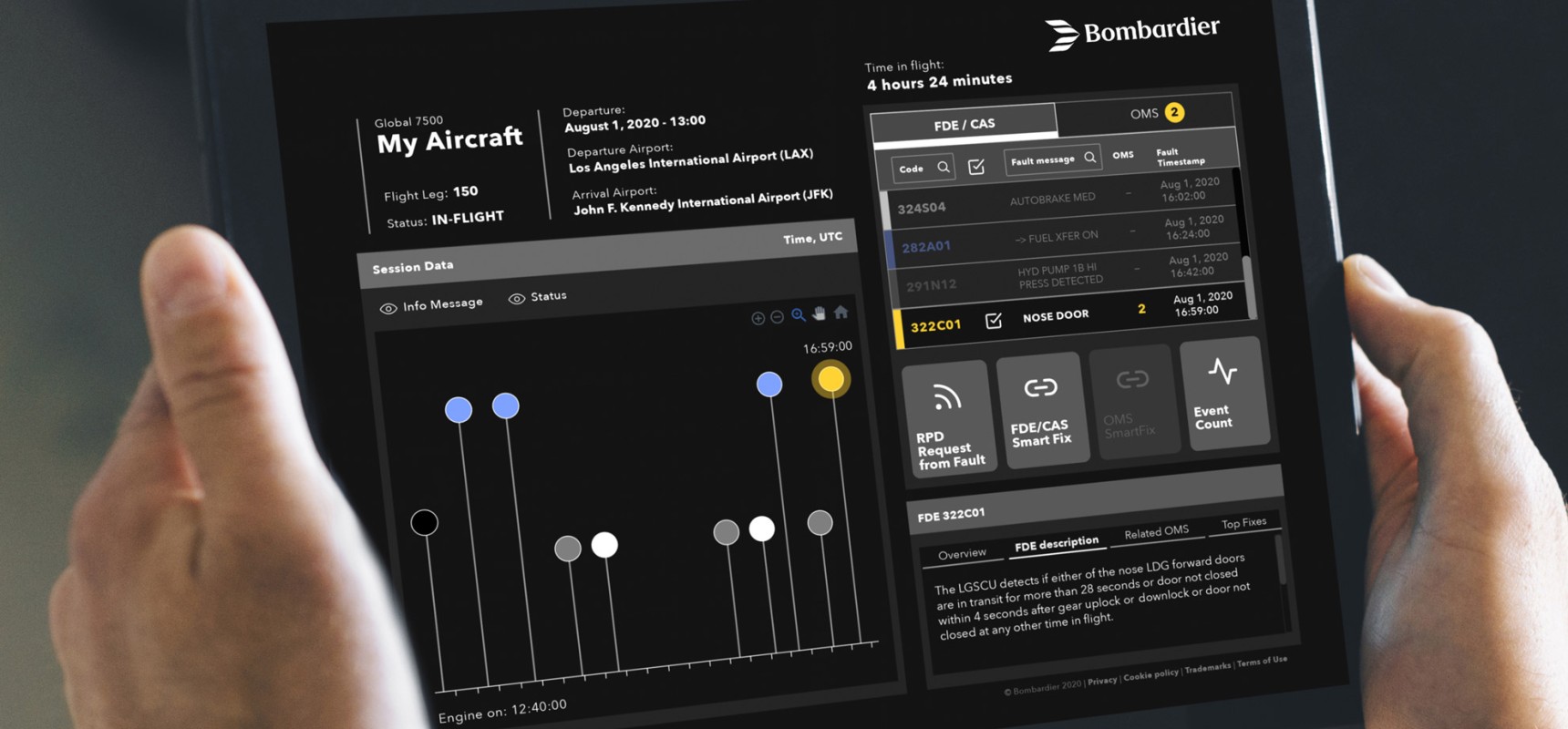The width and height of the screenshot is (1568, 729).
Task: Open the Related OMS tab
Action: (x=1156, y=532)
